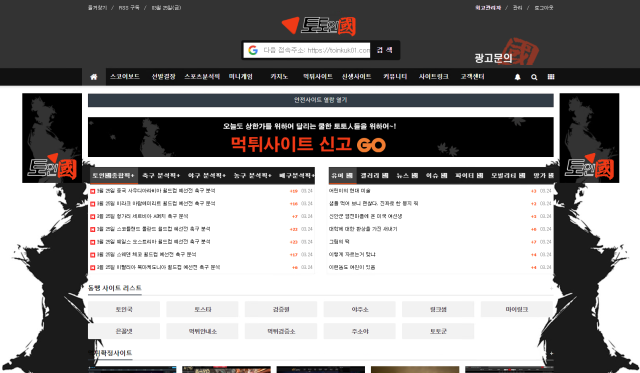Switch to the 갤러리 board tab
This screenshot has height=373, width=640.
pos(374,175)
